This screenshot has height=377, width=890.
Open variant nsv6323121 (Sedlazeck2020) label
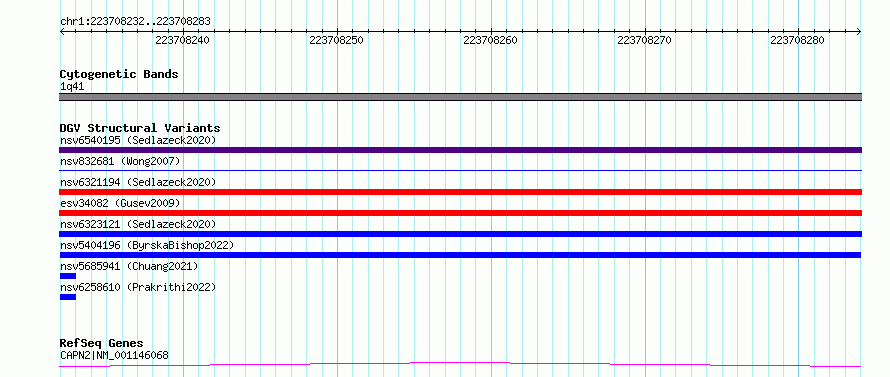click(138, 224)
